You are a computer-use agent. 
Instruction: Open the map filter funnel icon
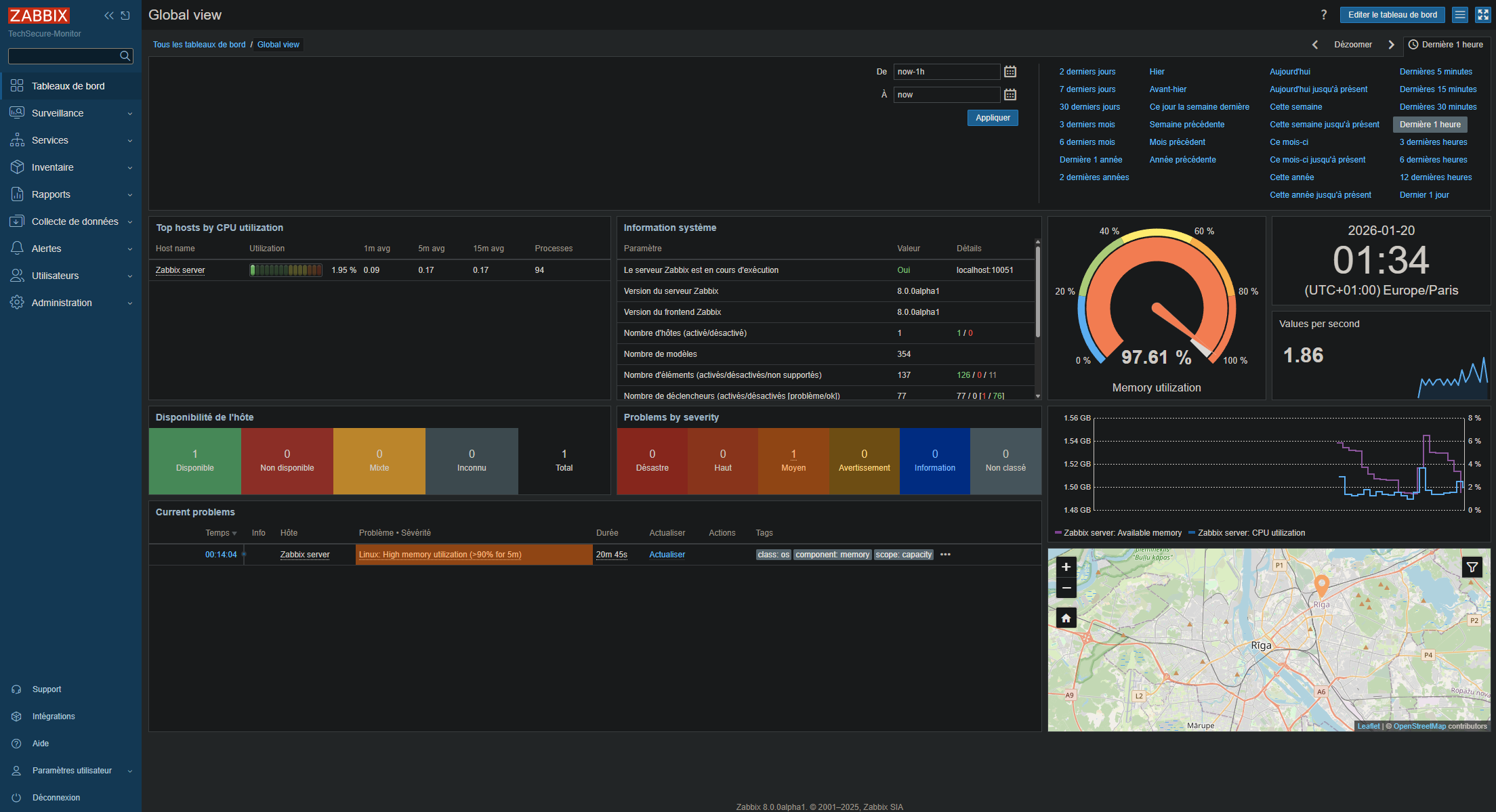point(1472,568)
